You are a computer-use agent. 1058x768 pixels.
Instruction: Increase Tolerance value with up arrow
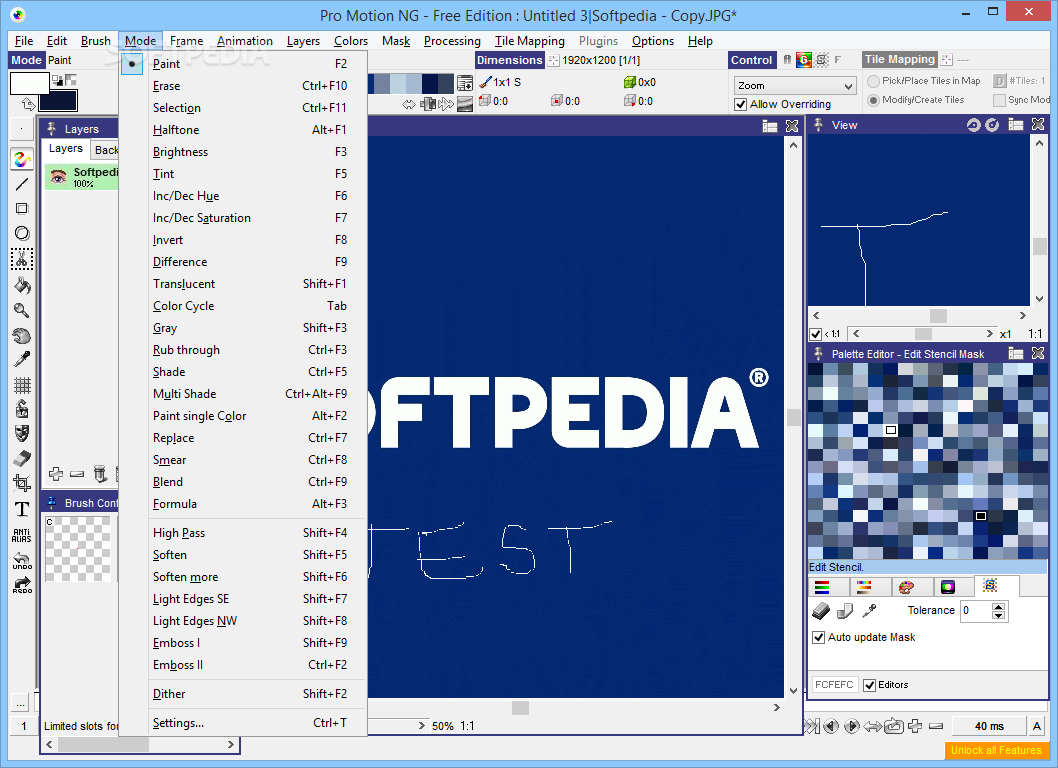coord(999,606)
